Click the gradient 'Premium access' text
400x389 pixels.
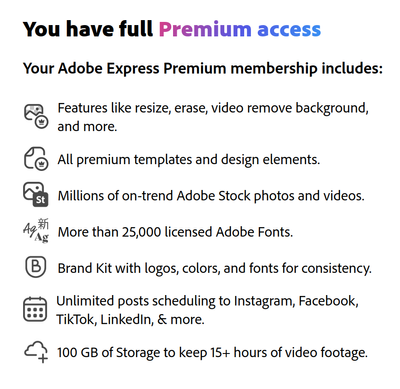[x=240, y=29]
